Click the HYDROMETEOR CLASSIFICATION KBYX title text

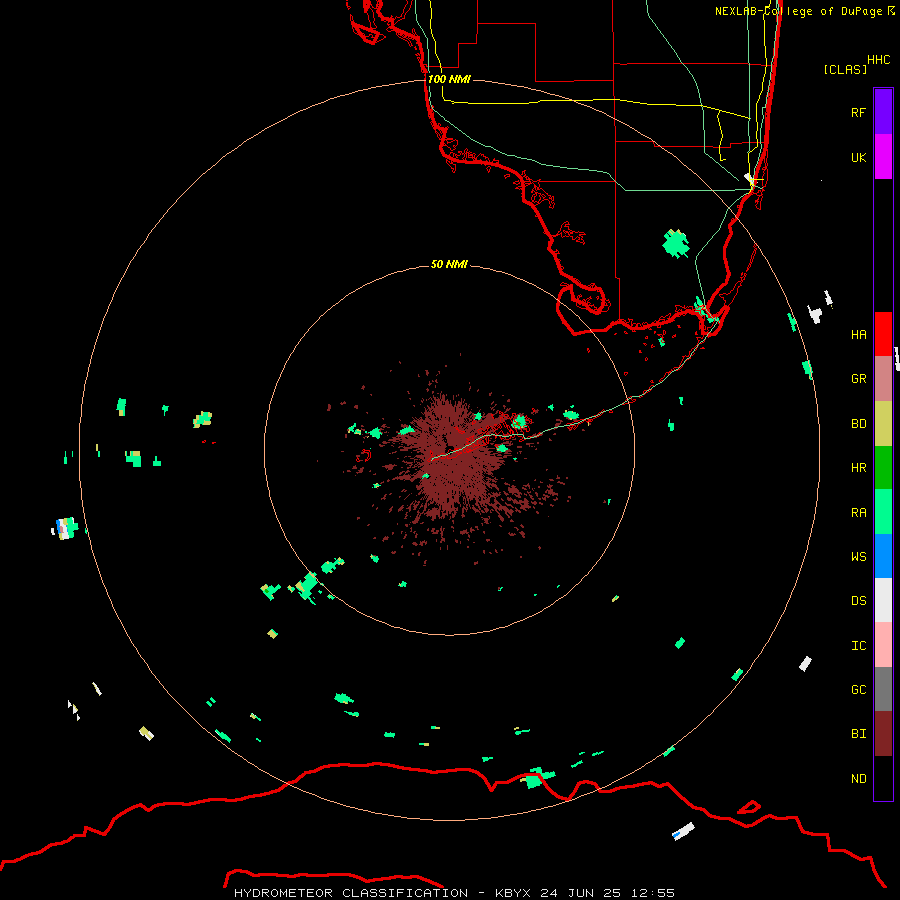(x=454, y=893)
